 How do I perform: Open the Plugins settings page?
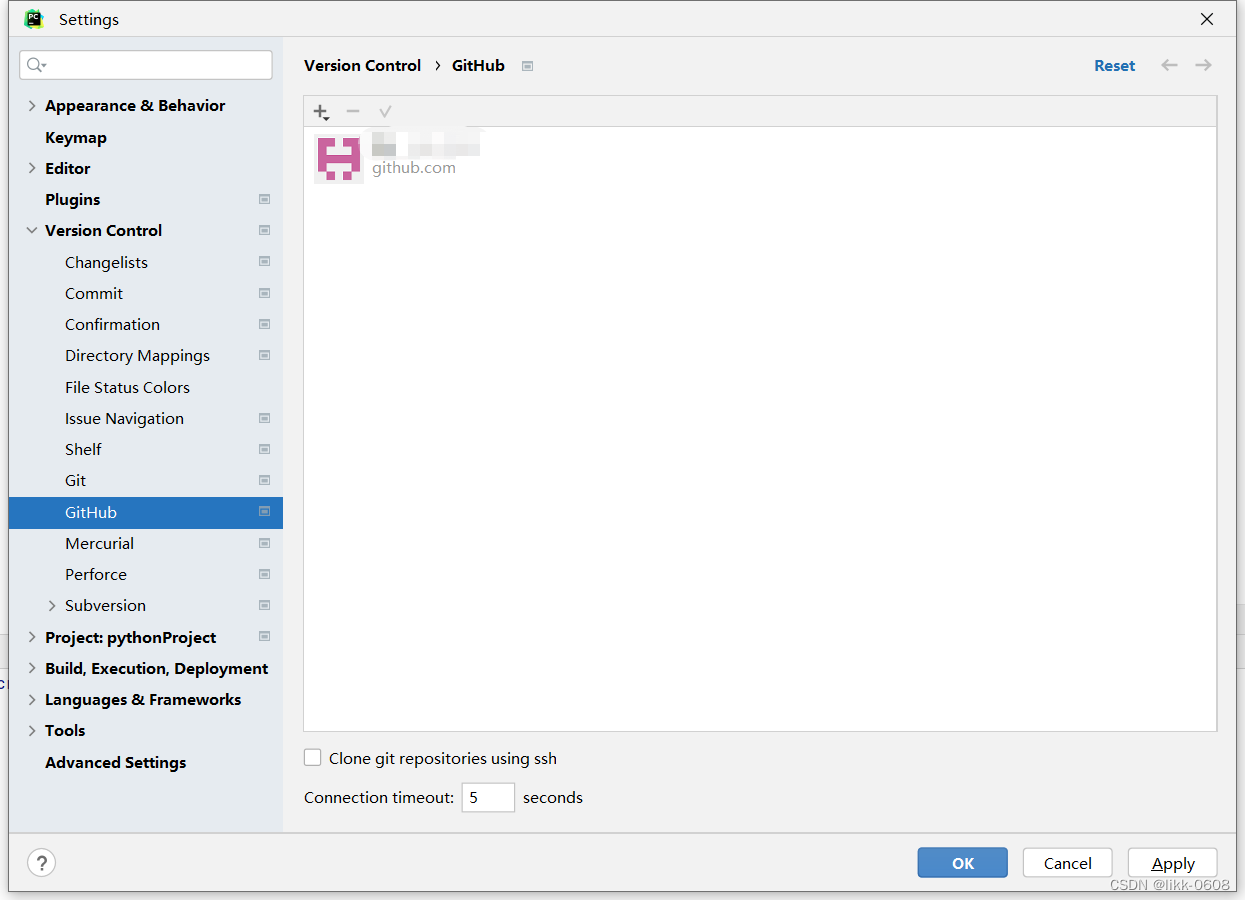coord(73,199)
